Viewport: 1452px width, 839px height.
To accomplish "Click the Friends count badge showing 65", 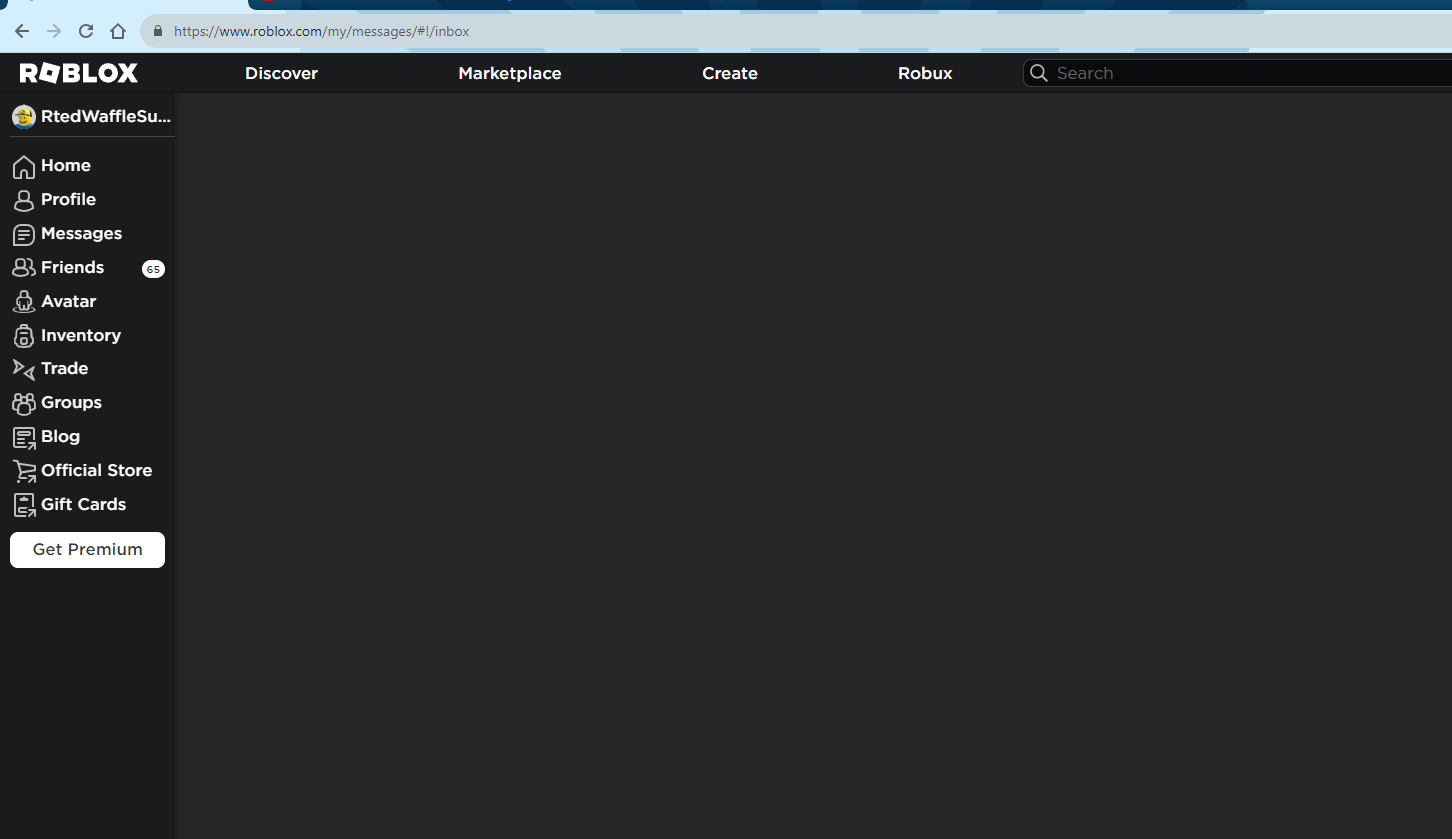I will (153, 268).
